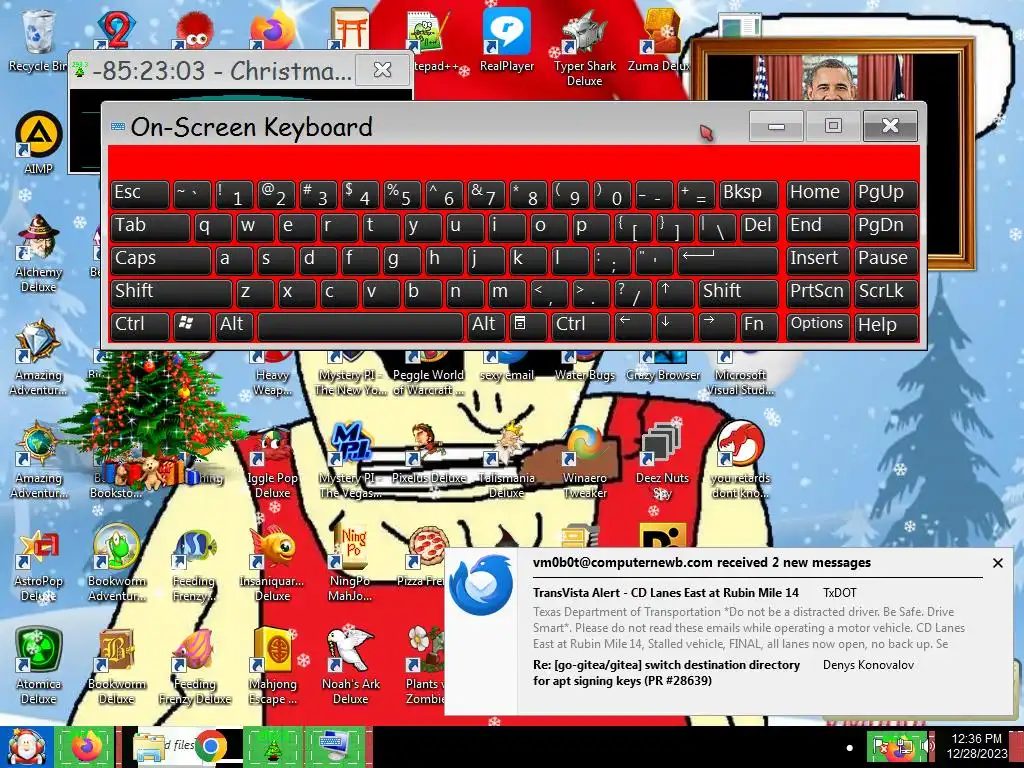Click the context menu key on keyboard
The width and height of the screenshot is (1024, 768).
528,325
